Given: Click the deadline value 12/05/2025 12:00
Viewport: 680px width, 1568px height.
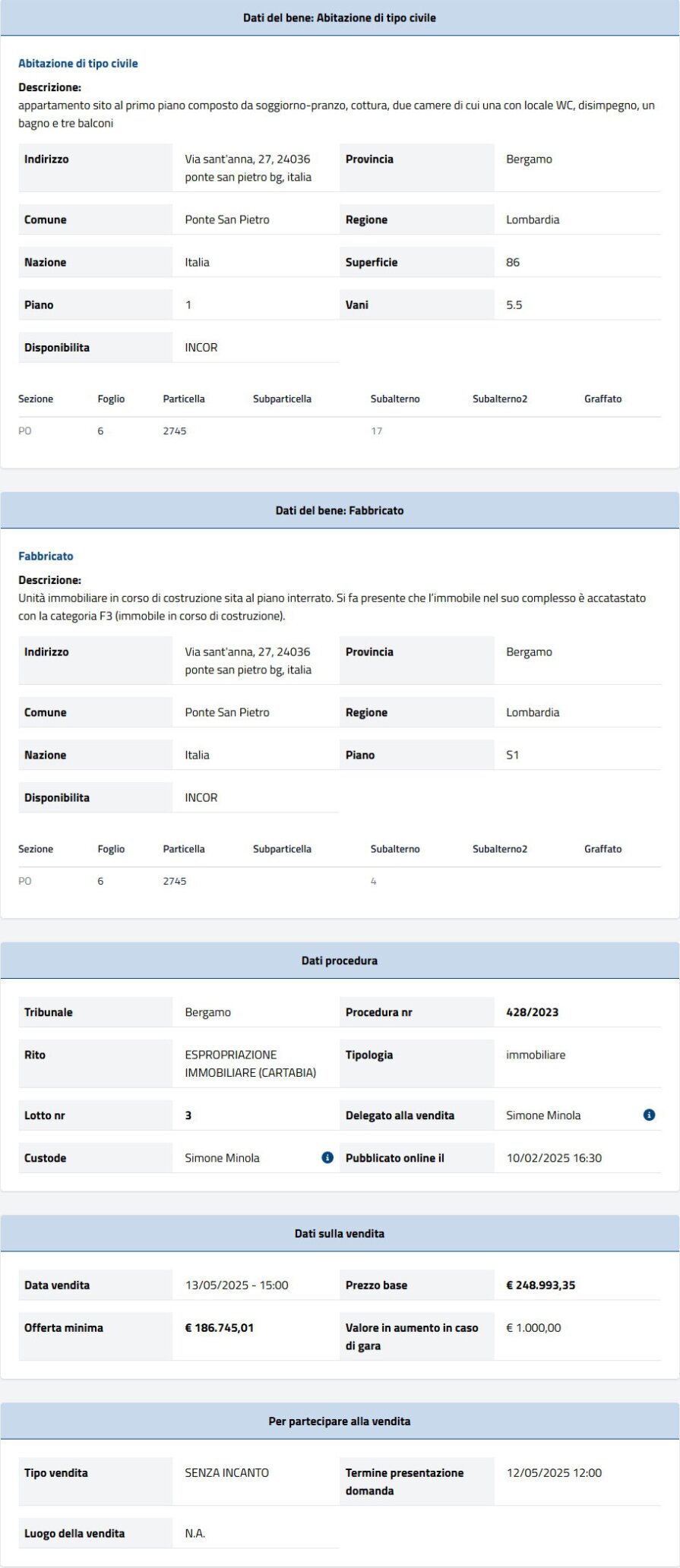Looking at the screenshot, I should 553,1472.
